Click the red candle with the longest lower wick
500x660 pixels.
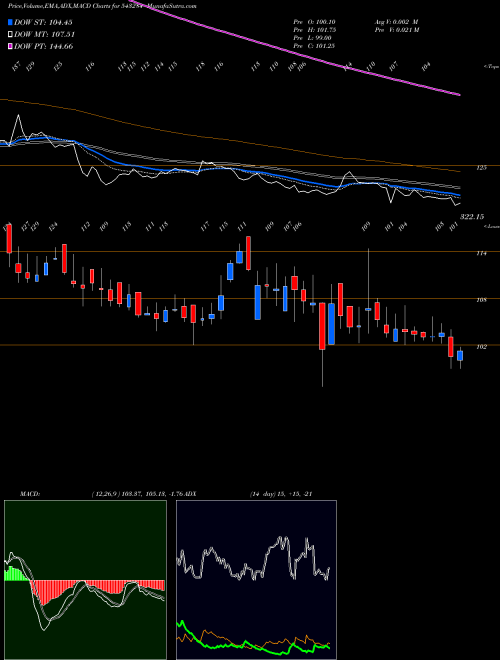[x=322, y=326]
